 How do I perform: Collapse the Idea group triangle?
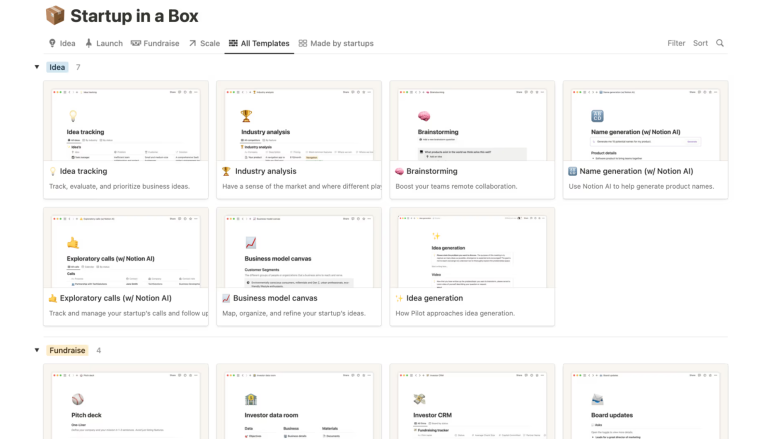37,67
